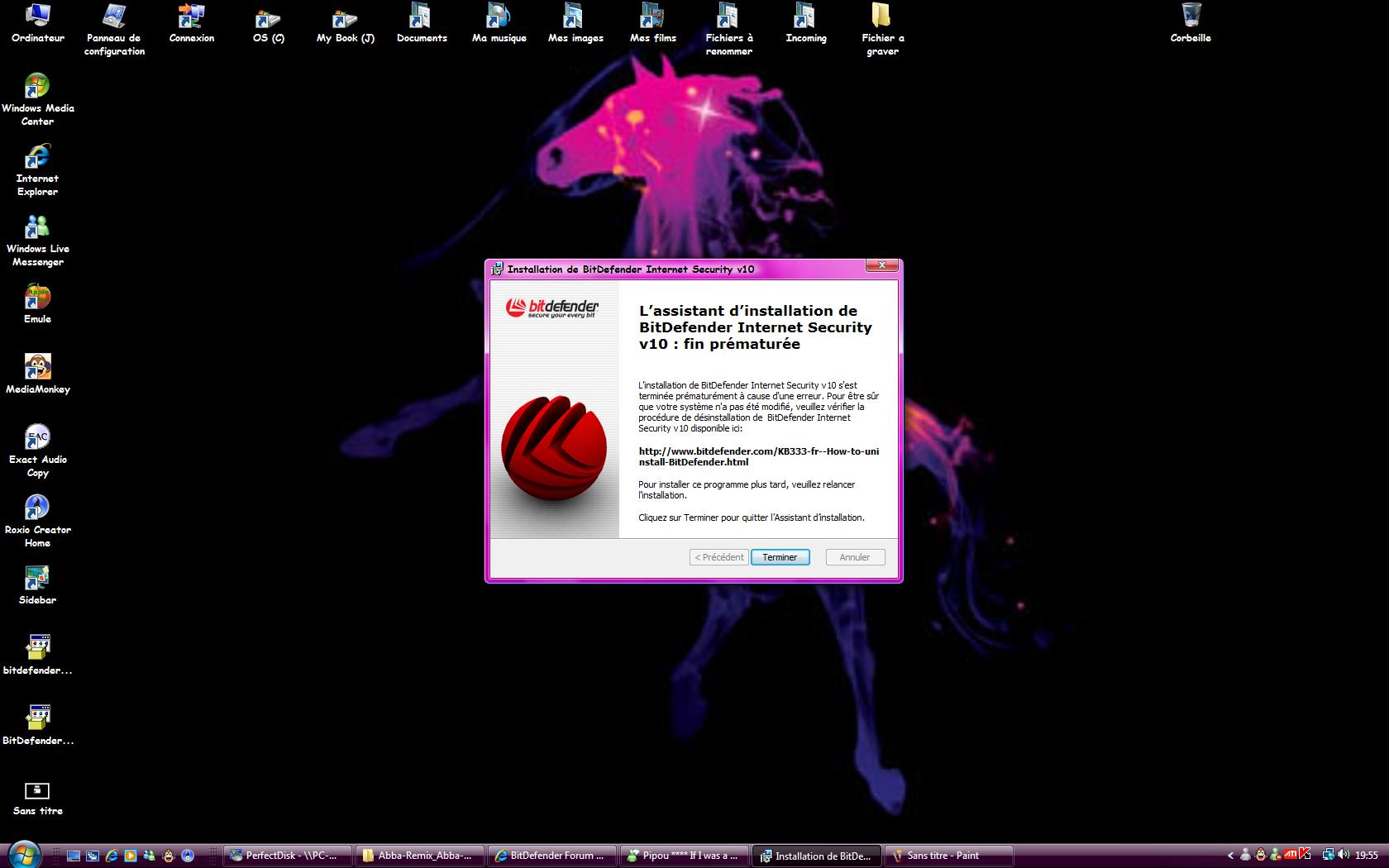
Task: Switch to PerfectDisk taskbar window
Action: point(288,856)
